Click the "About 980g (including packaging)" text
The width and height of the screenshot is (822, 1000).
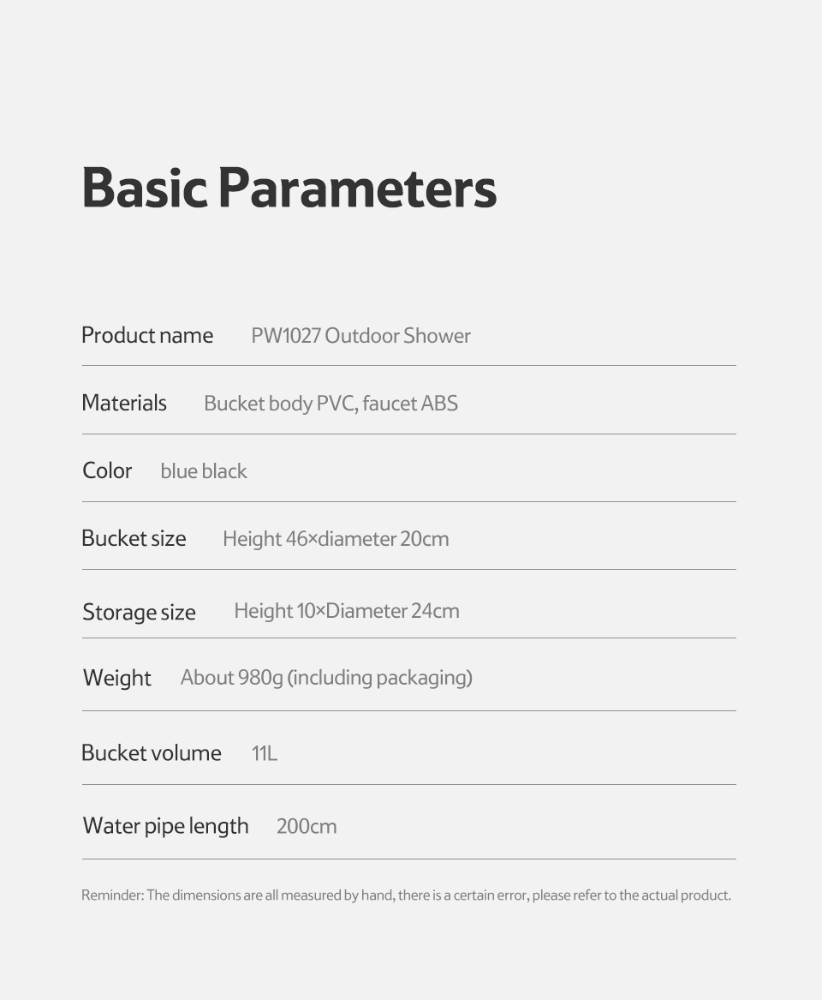pos(326,678)
